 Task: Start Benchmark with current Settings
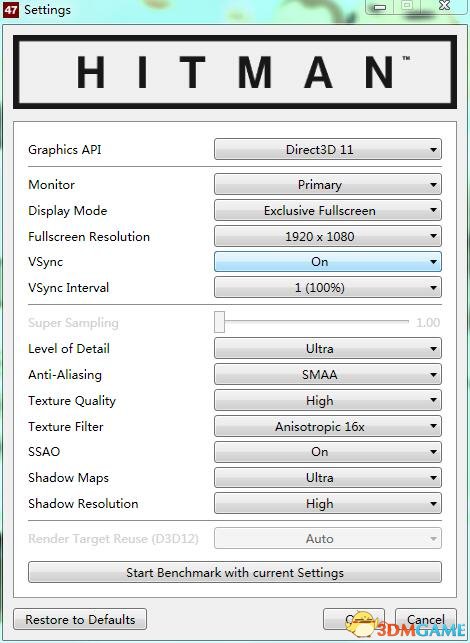[235, 572]
